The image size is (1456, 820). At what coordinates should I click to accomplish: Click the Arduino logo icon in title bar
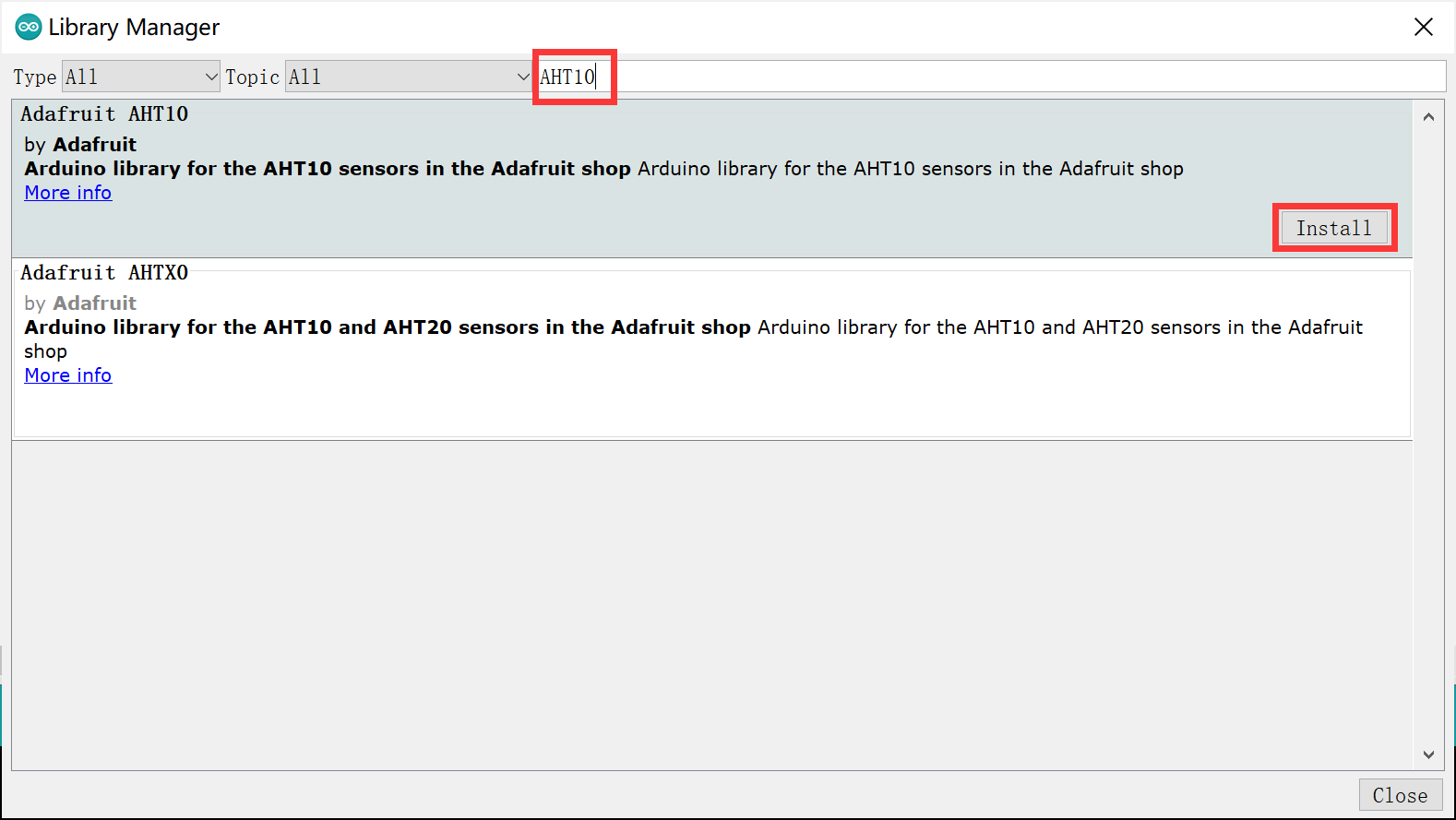pos(28,27)
